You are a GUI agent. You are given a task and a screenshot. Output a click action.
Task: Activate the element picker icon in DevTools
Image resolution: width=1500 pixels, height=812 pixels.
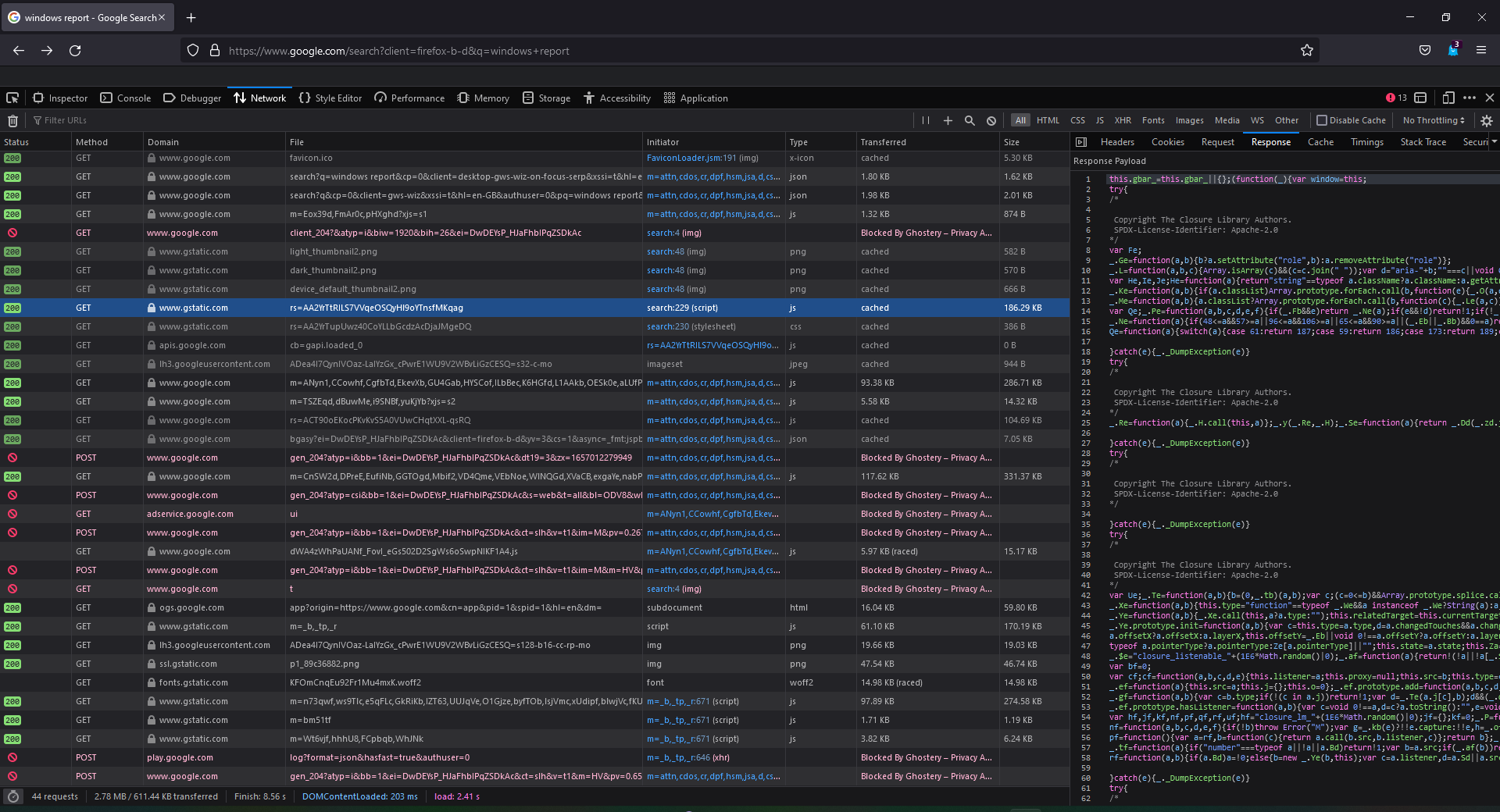coord(12,98)
